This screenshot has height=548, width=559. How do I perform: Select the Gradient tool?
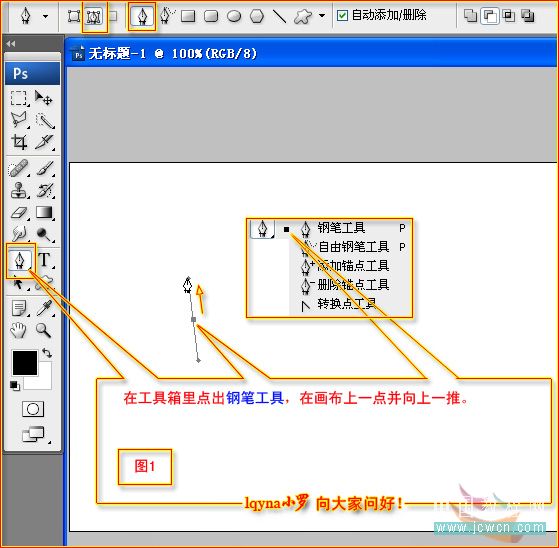coord(44,212)
